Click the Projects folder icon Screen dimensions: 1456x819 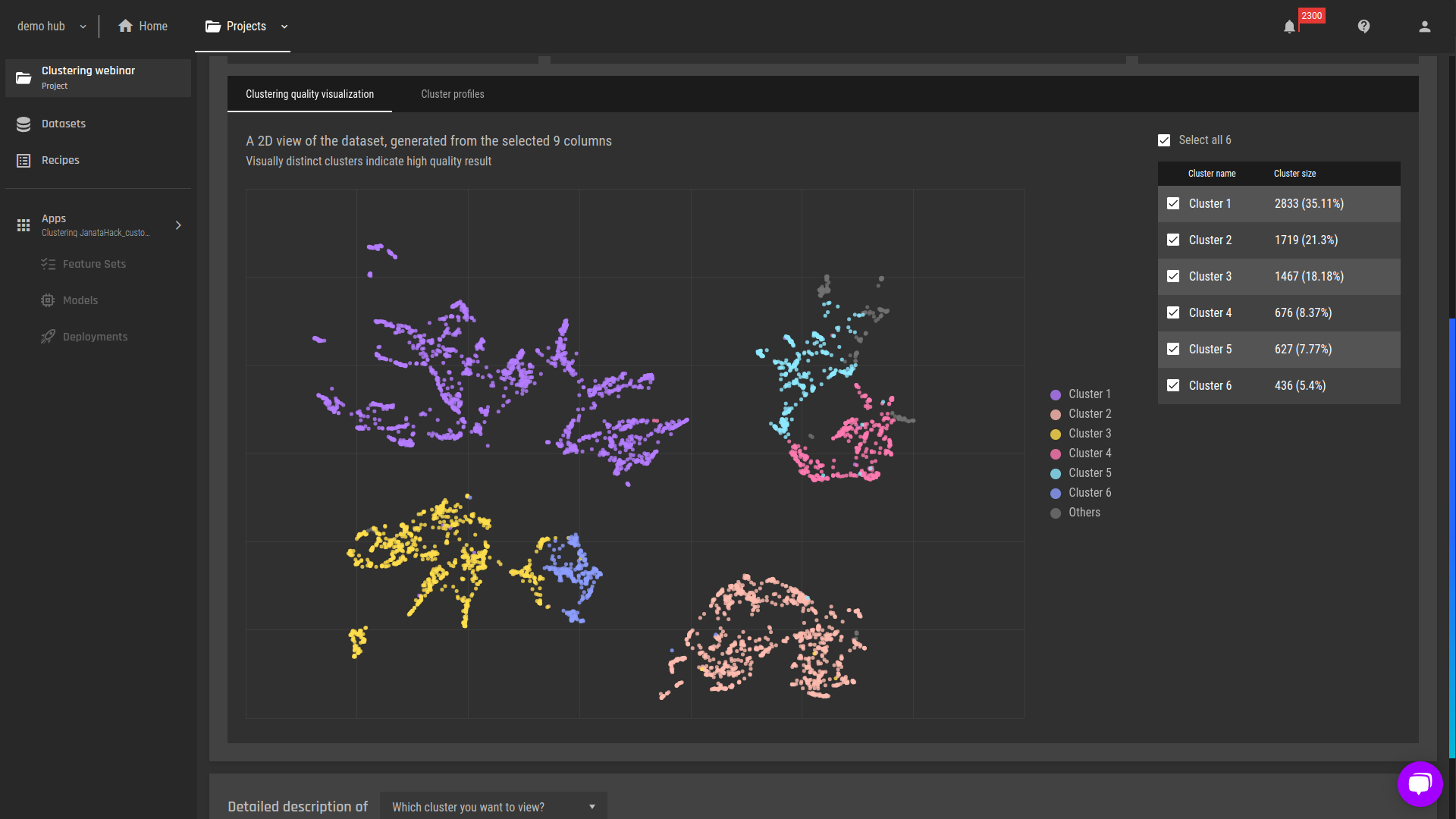coord(213,26)
